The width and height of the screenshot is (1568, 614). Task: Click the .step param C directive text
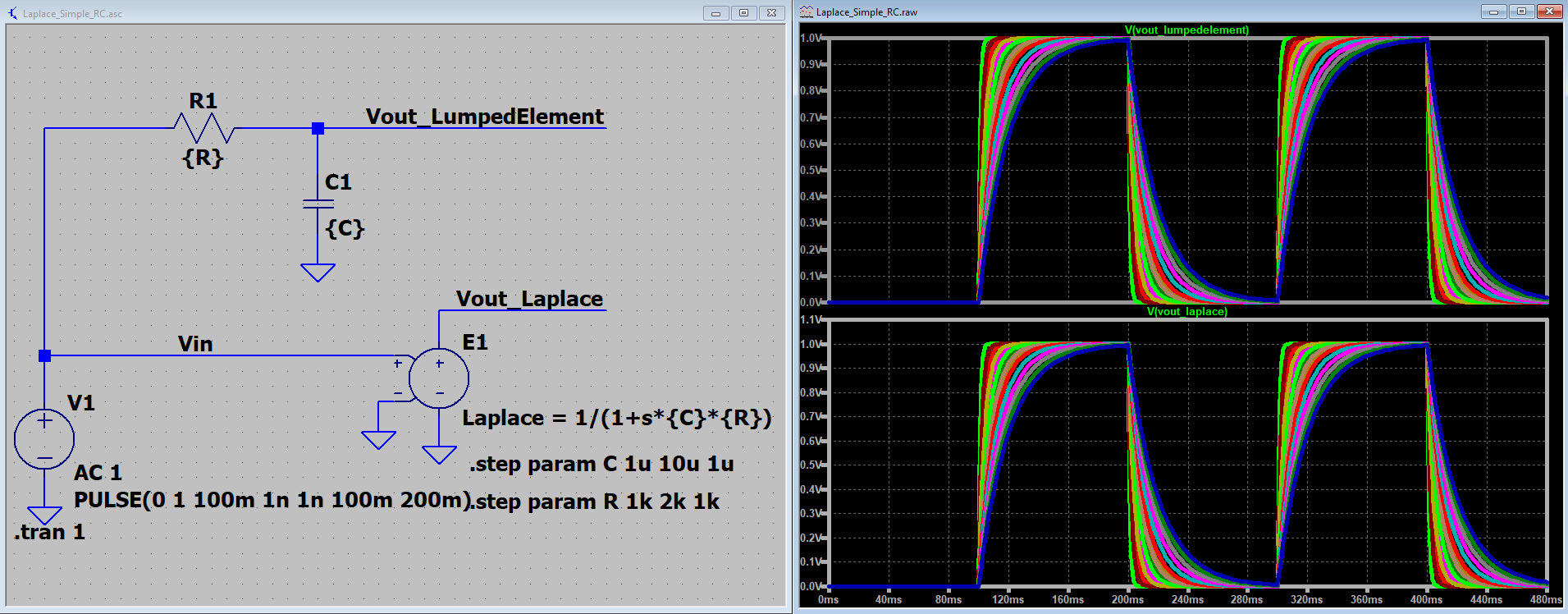(601, 464)
